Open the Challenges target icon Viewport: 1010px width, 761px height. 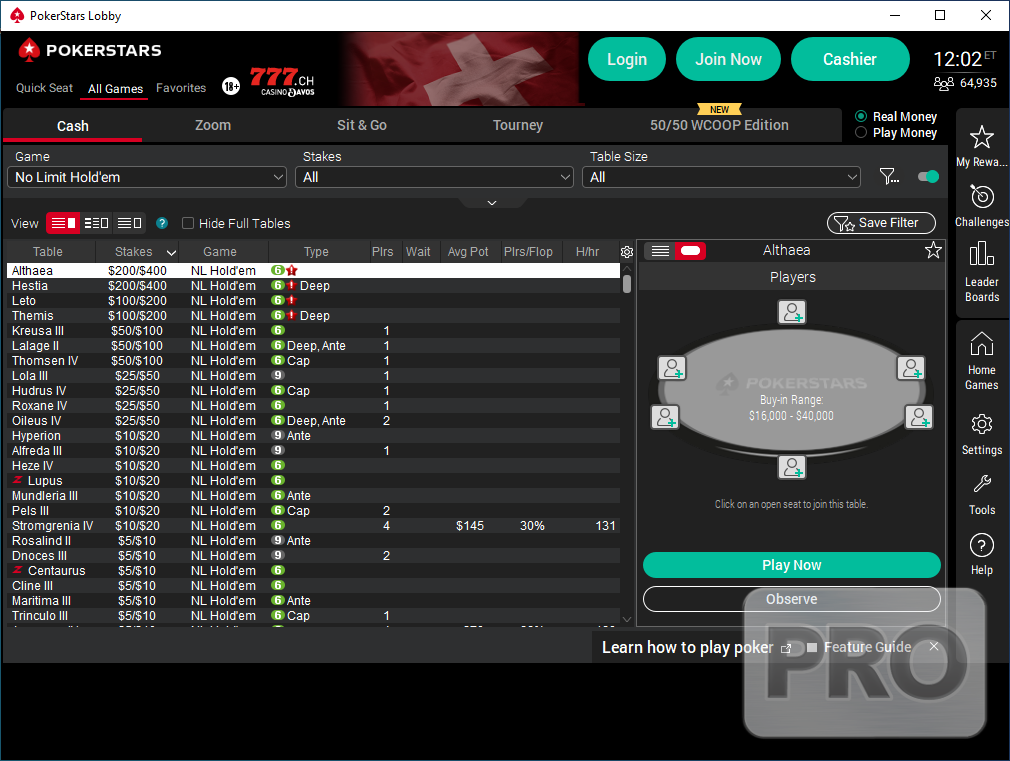[x=981, y=197]
